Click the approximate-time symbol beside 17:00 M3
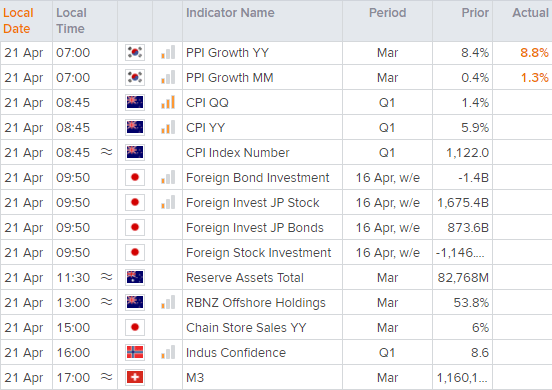The width and height of the screenshot is (552, 390). pyautogui.click(x=106, y=377)
